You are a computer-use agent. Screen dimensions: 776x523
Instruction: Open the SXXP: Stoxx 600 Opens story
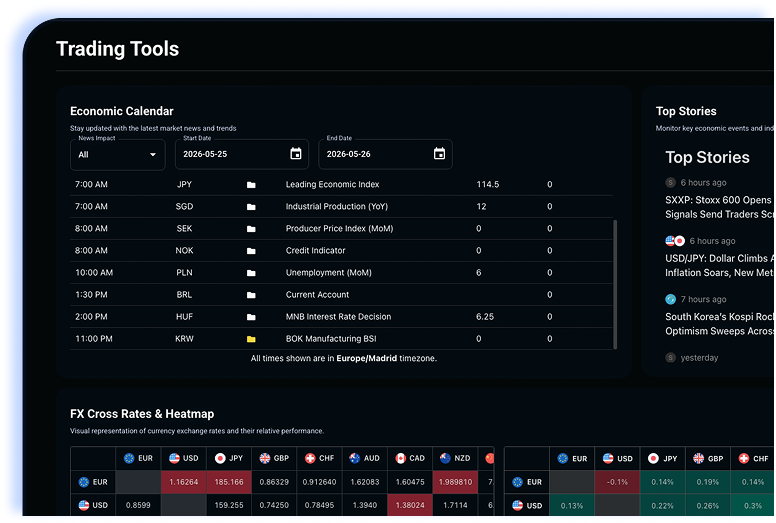tap(720, 207)
